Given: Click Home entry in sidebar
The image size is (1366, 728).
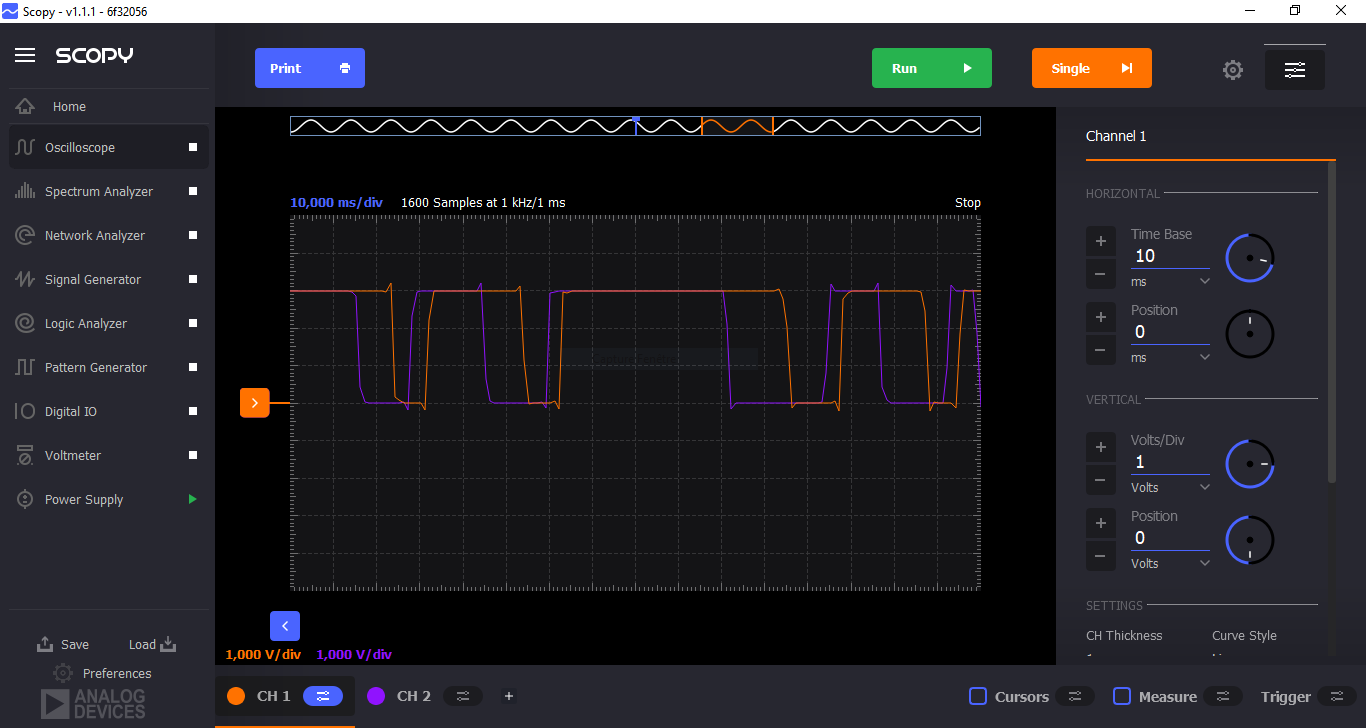Looking at the screenshot, I should click(x=109, y=106).
